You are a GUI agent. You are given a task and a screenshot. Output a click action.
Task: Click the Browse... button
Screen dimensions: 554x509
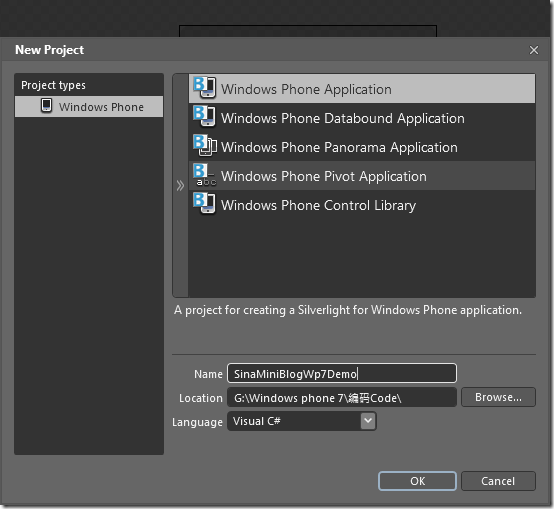498,397
